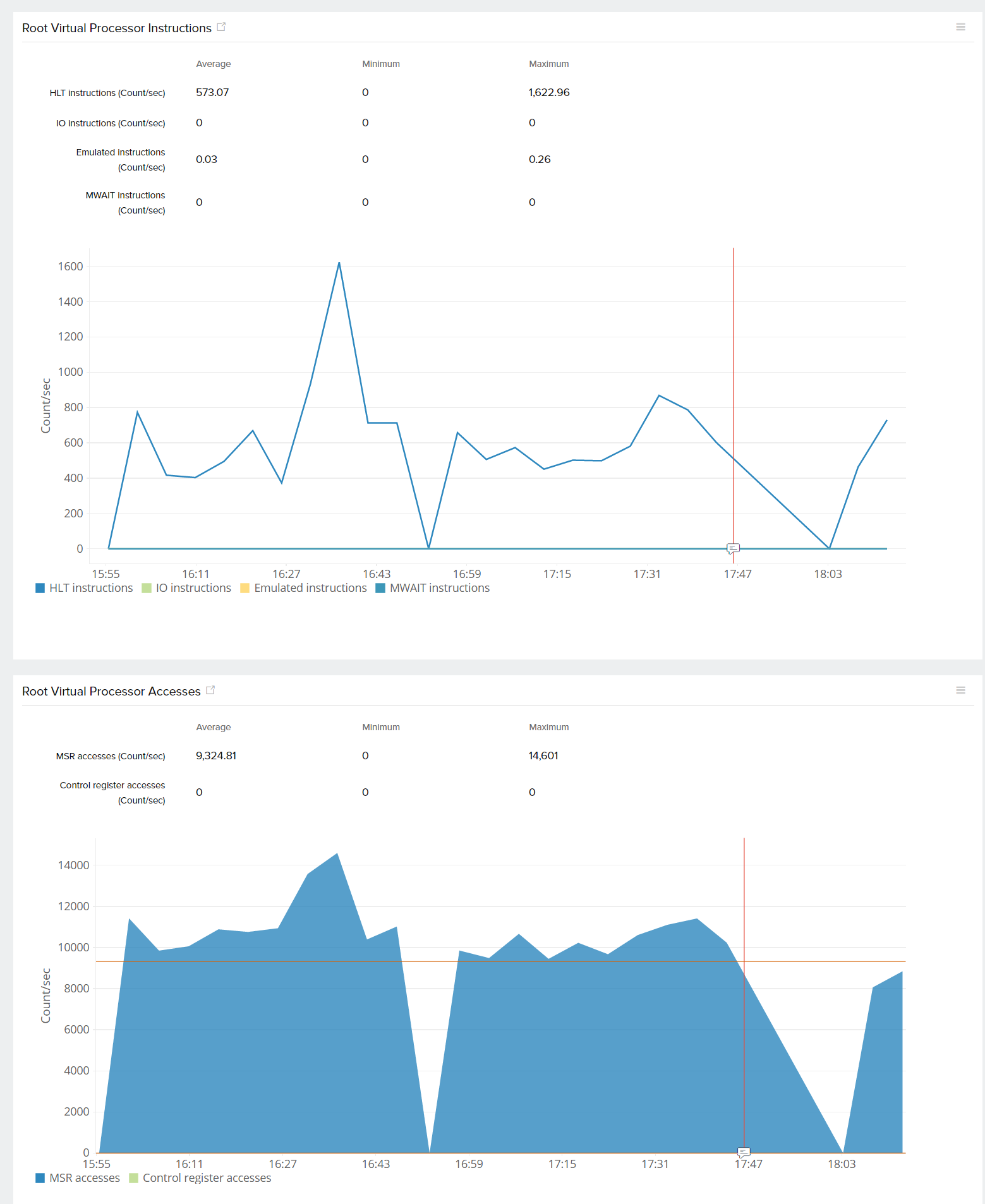Click annotation comment icon on Accesses chart
The height and width of the screenshot is (1204, 985).
pos(744,1152)
